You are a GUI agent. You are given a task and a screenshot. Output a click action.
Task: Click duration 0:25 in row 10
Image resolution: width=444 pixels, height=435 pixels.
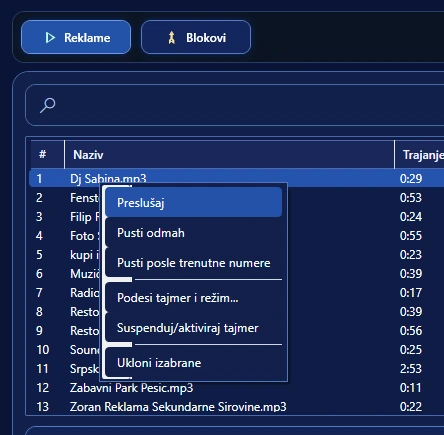click(x=411, y=350)
